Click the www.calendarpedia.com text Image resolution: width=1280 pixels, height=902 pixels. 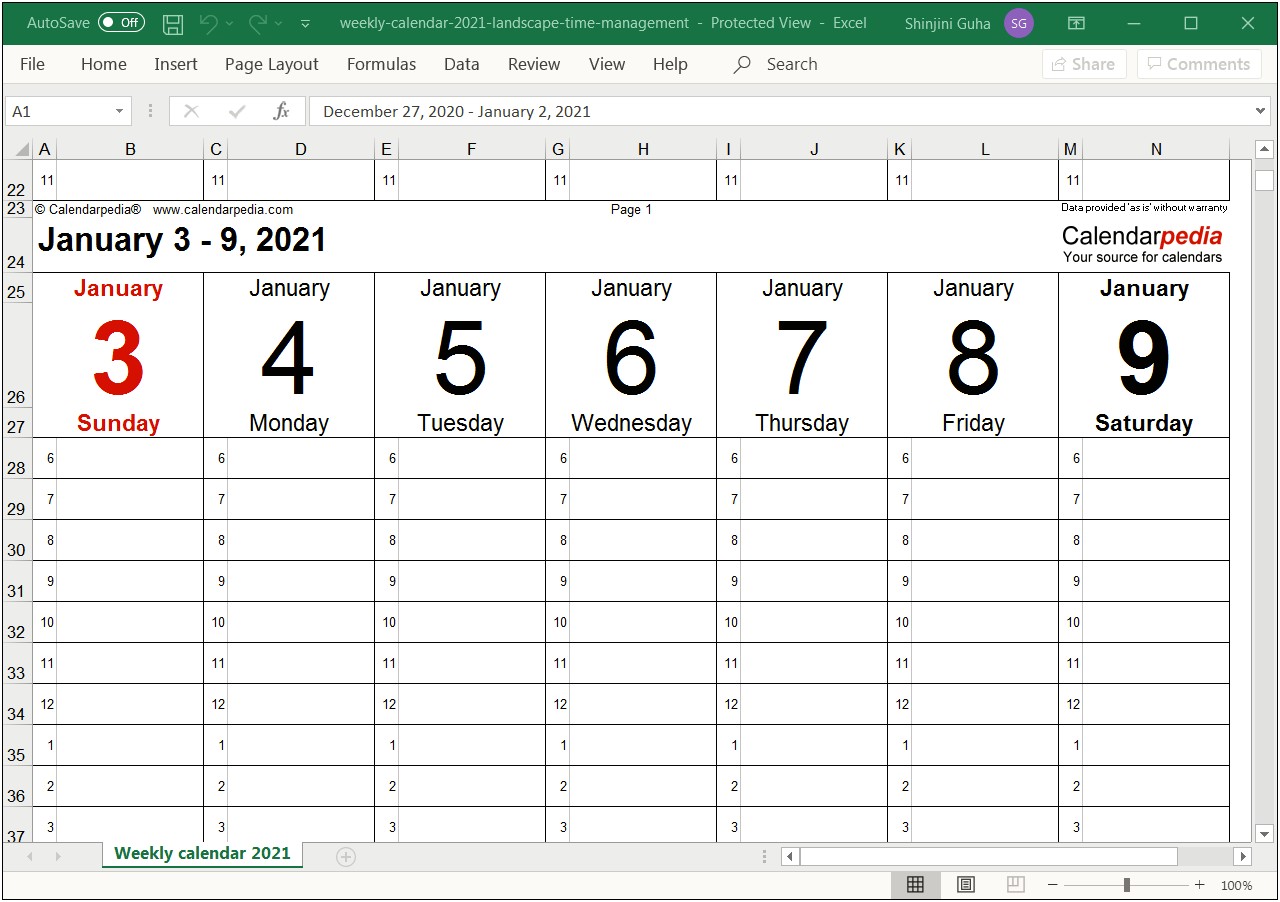[x=223, y=210]
